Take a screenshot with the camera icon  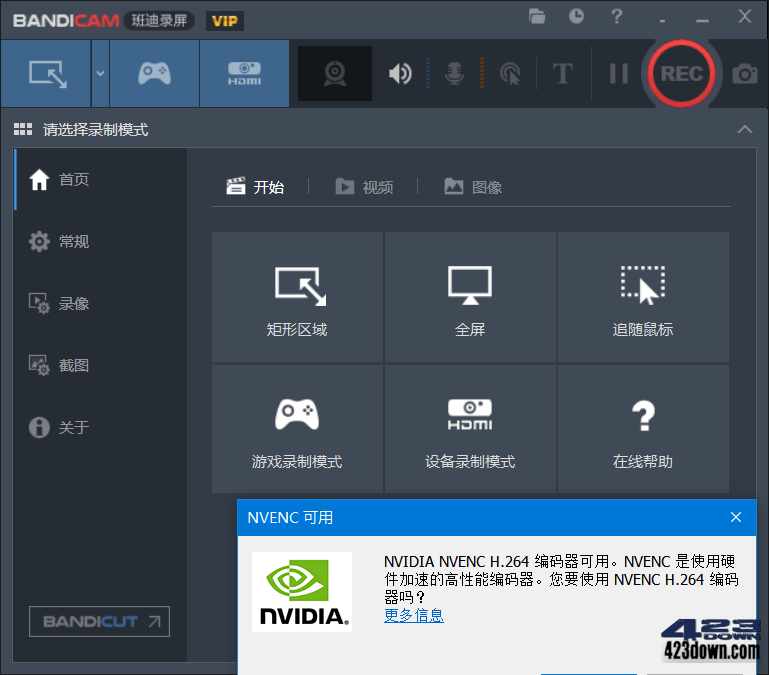pyautogui.click(x=745, y=74)
